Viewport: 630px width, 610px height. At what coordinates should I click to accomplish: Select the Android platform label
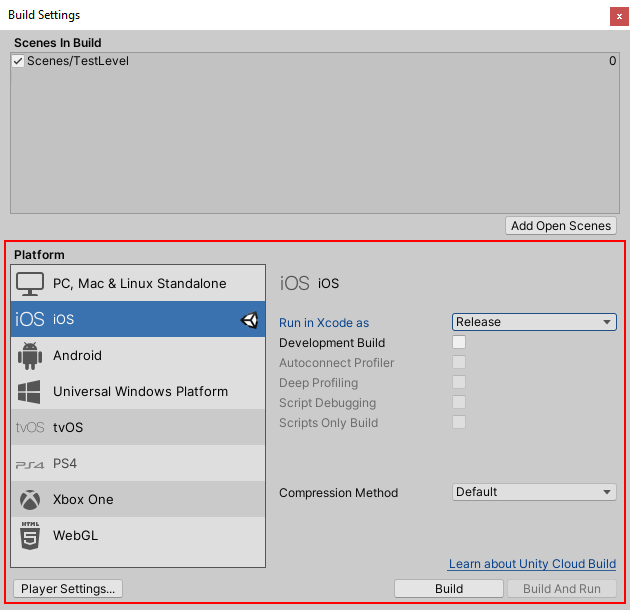(77, 356)
